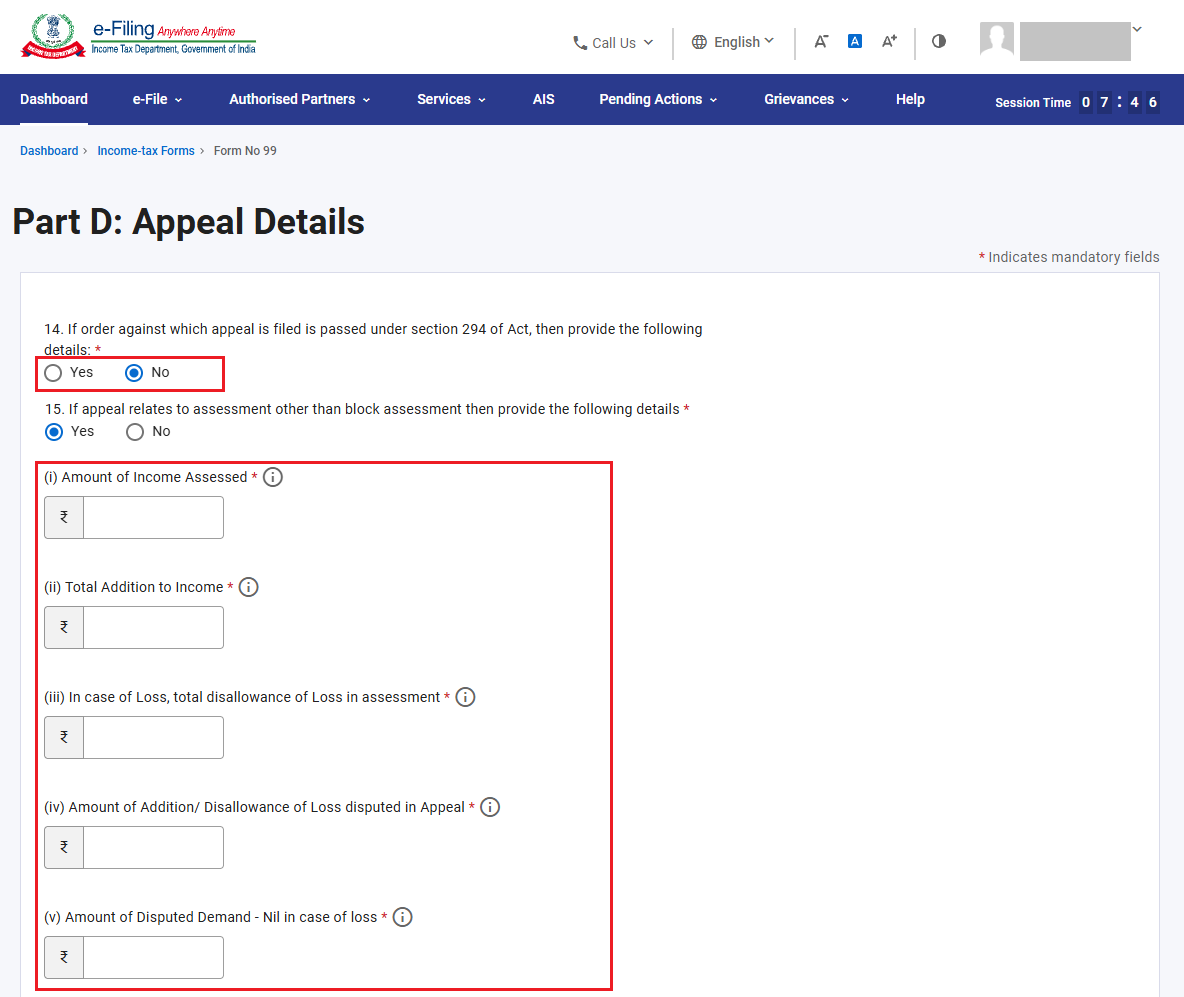The height and width of the screenshot is (997, 1184).
Task: Open info icon for Total Addition to Income
Action: pos(248,587)
